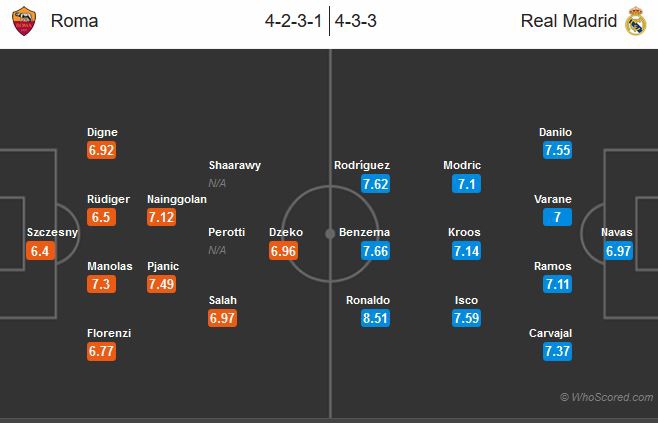This screenshot has height=423, width=658.
Task: Click the WhoScored.com copyright watermark
Action: tap(606, 397)
